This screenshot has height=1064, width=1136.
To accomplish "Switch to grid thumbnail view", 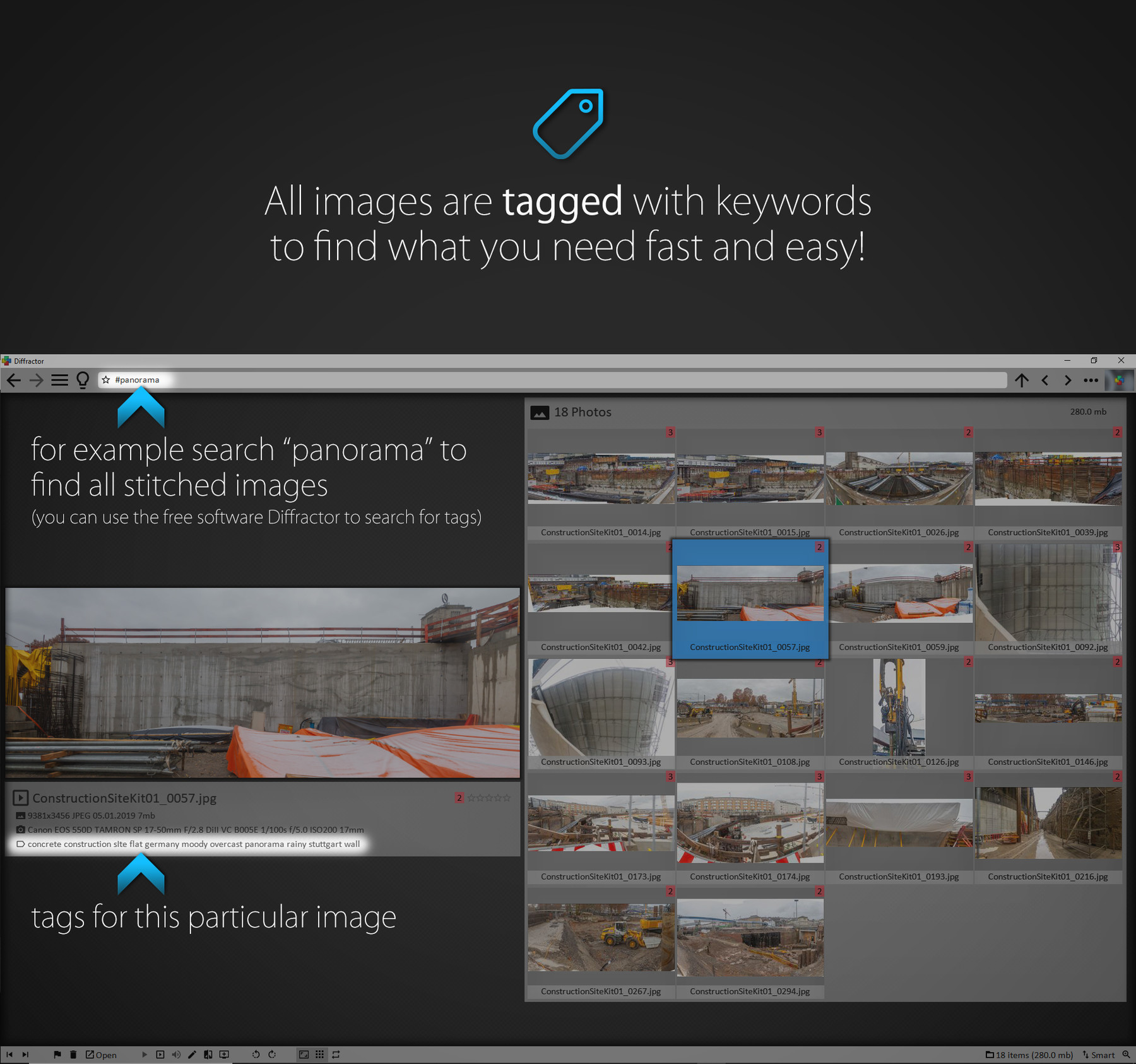I will pyautogui.click(x=319, y=1055).
